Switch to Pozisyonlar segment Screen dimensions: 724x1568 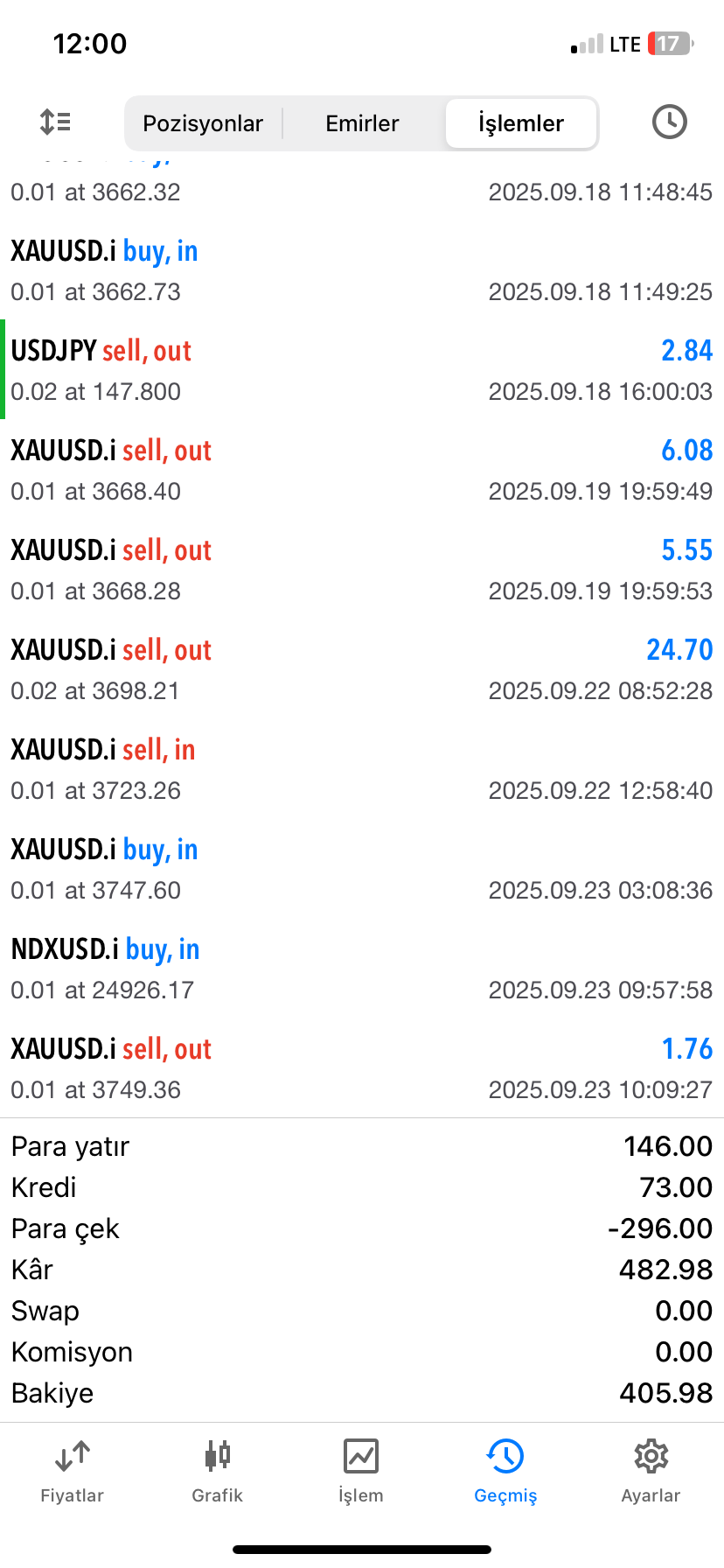(x=203, y=123)
